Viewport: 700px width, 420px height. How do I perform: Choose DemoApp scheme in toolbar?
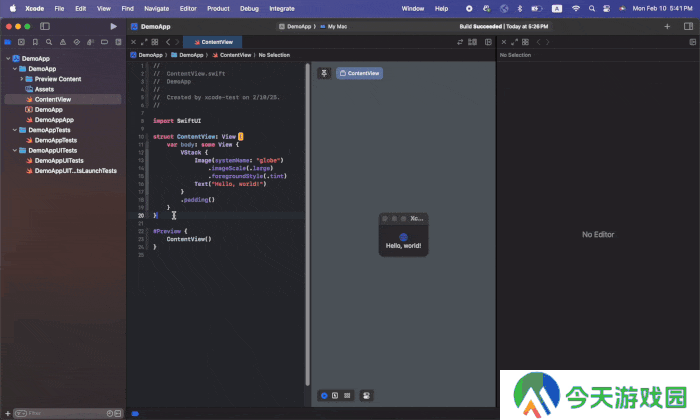click(x=295, y=26)
